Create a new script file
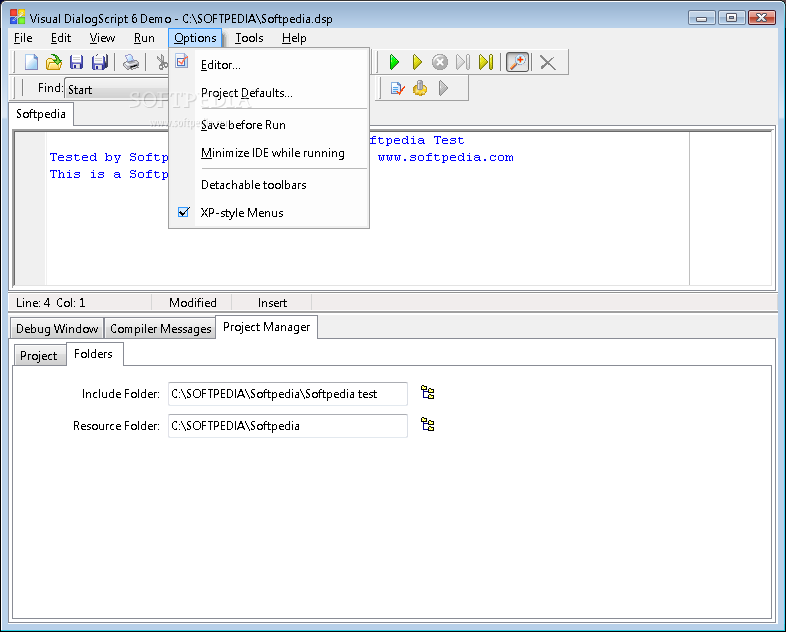 coord(31,62)
